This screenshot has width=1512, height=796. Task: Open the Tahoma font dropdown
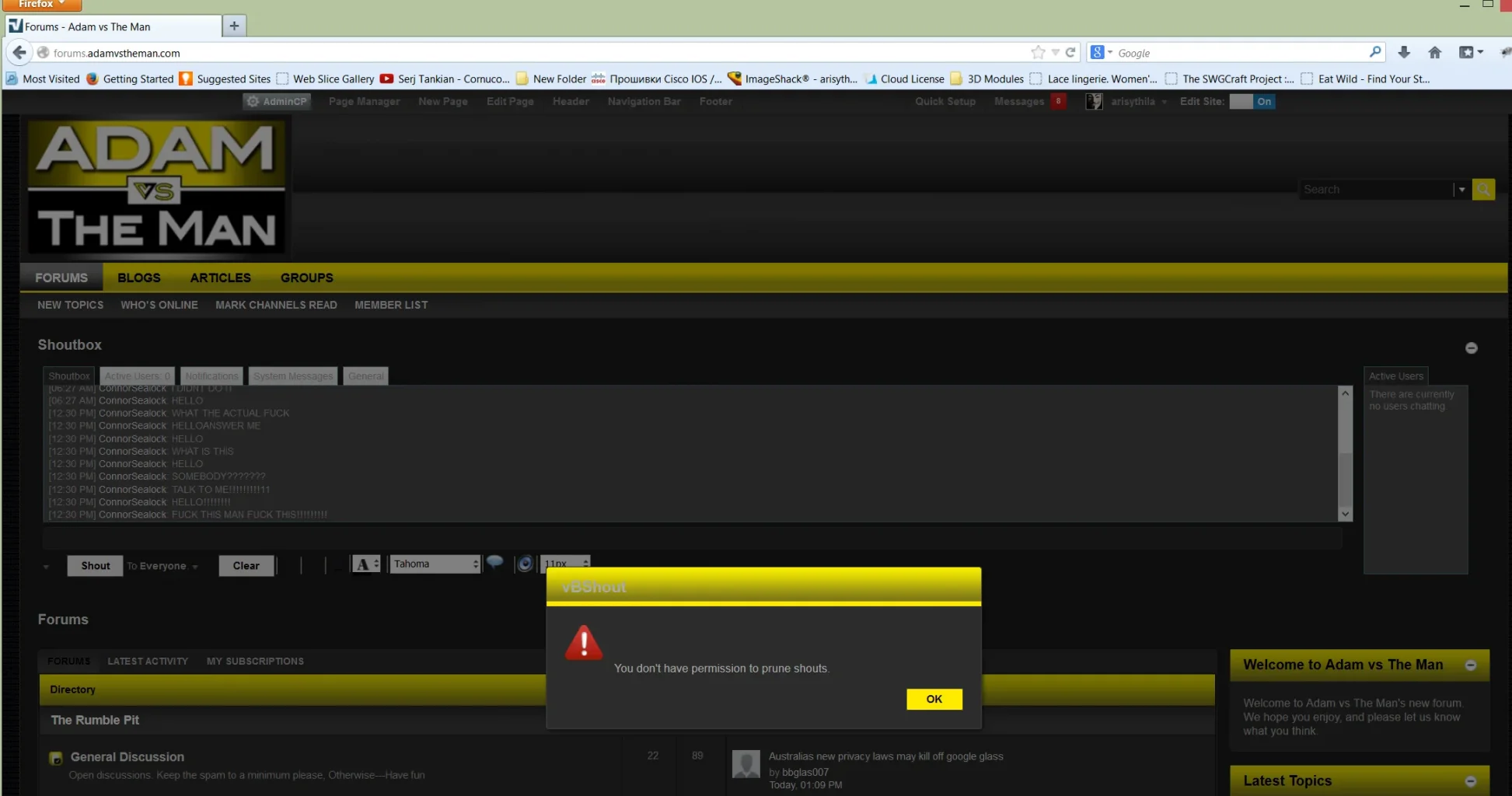[435, 564]
